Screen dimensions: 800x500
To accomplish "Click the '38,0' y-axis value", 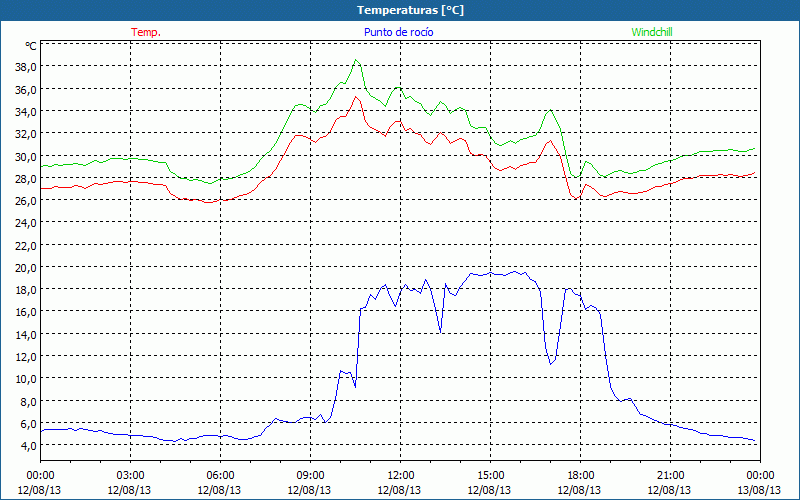I will coord(26,67).
